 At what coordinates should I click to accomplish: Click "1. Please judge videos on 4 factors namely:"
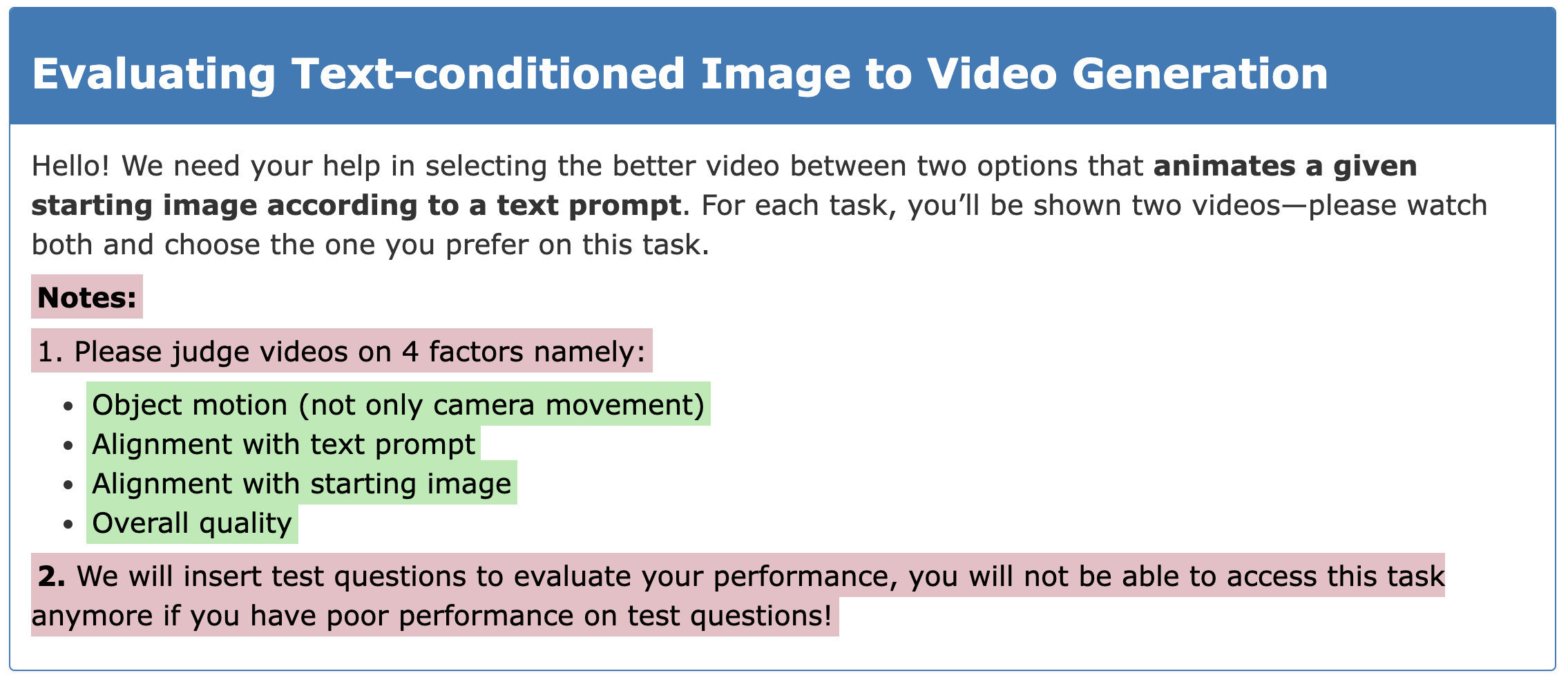tap(341, 351)
